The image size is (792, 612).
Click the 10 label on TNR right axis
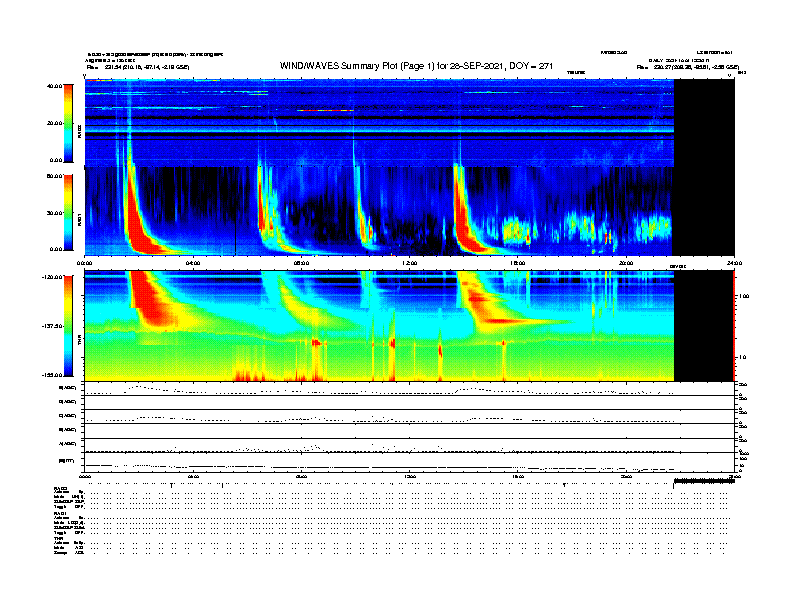pyautogui.click(x=744, y=357)
